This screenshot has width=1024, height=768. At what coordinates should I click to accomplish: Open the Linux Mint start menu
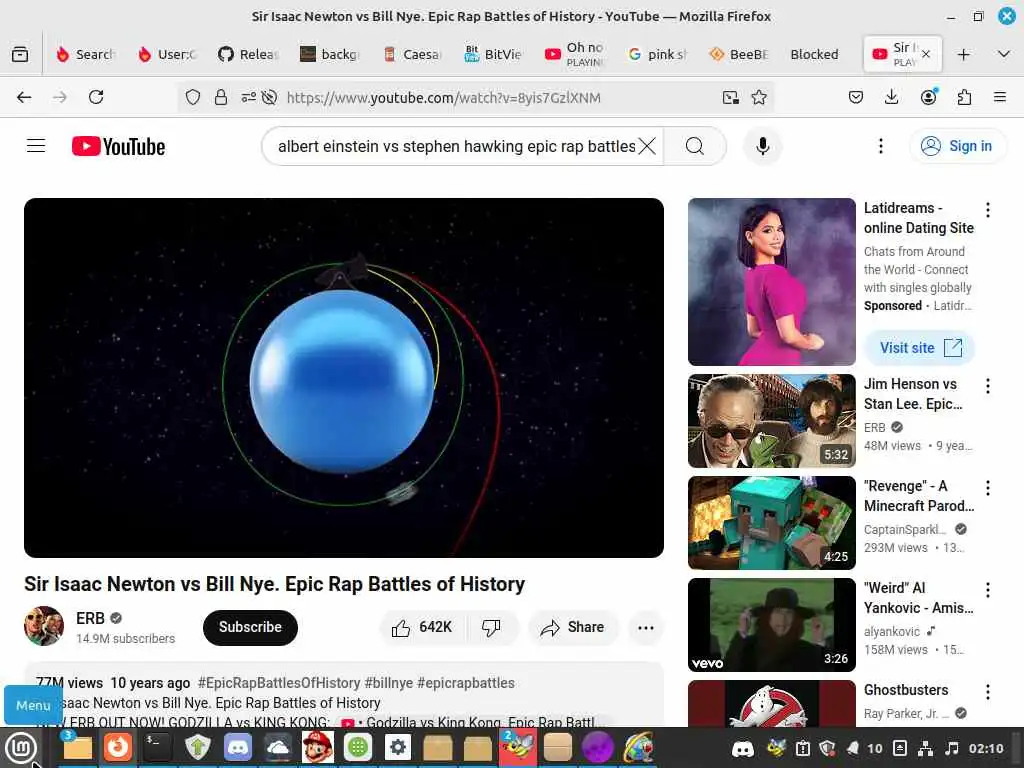(22, 748)
